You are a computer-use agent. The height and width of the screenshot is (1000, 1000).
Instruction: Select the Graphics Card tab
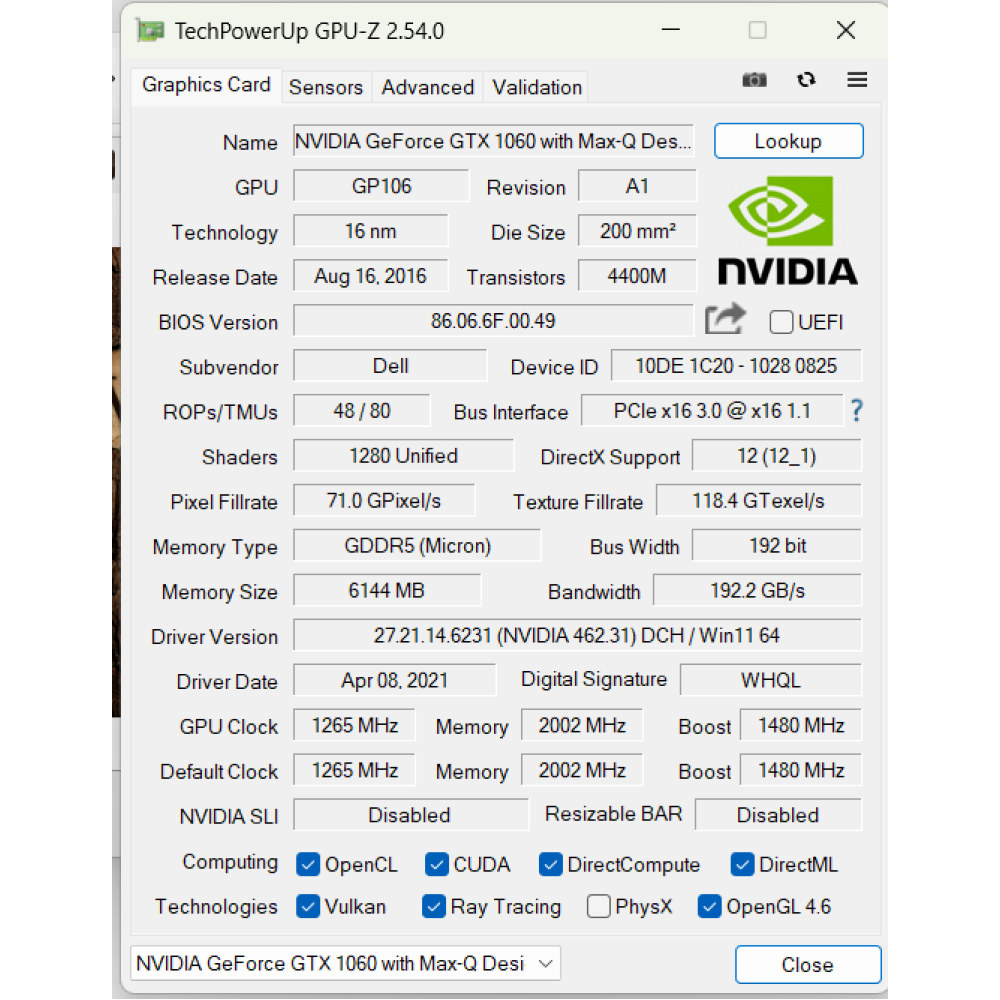point(206,85)
